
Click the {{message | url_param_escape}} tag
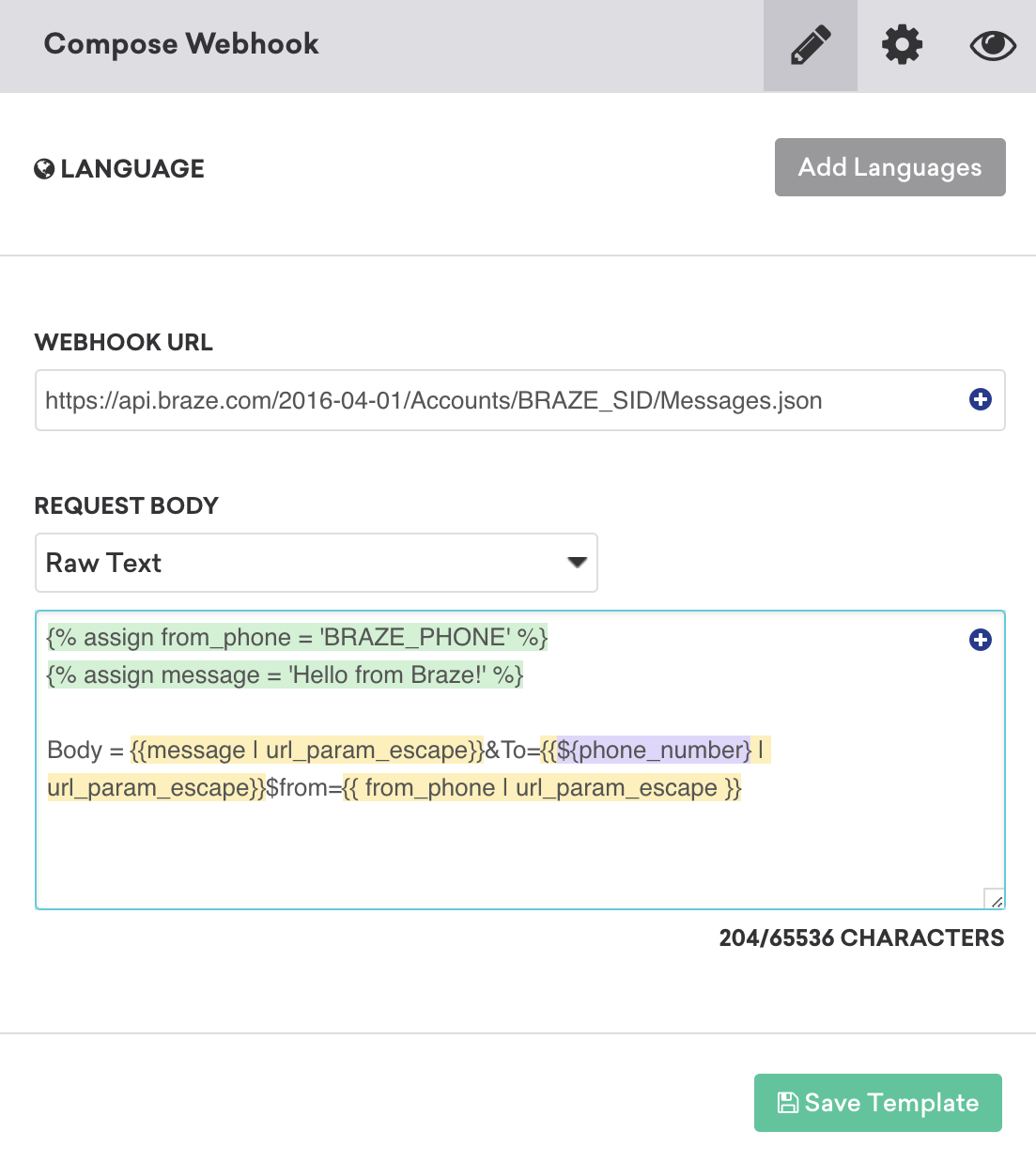pyautogui.click(x=306, y=751)
